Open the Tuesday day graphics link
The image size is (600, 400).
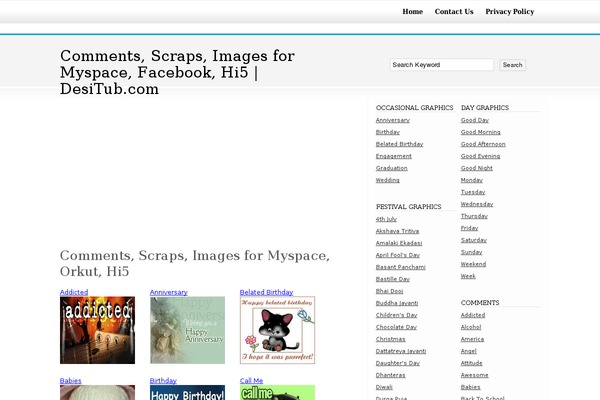pos(473,192)
